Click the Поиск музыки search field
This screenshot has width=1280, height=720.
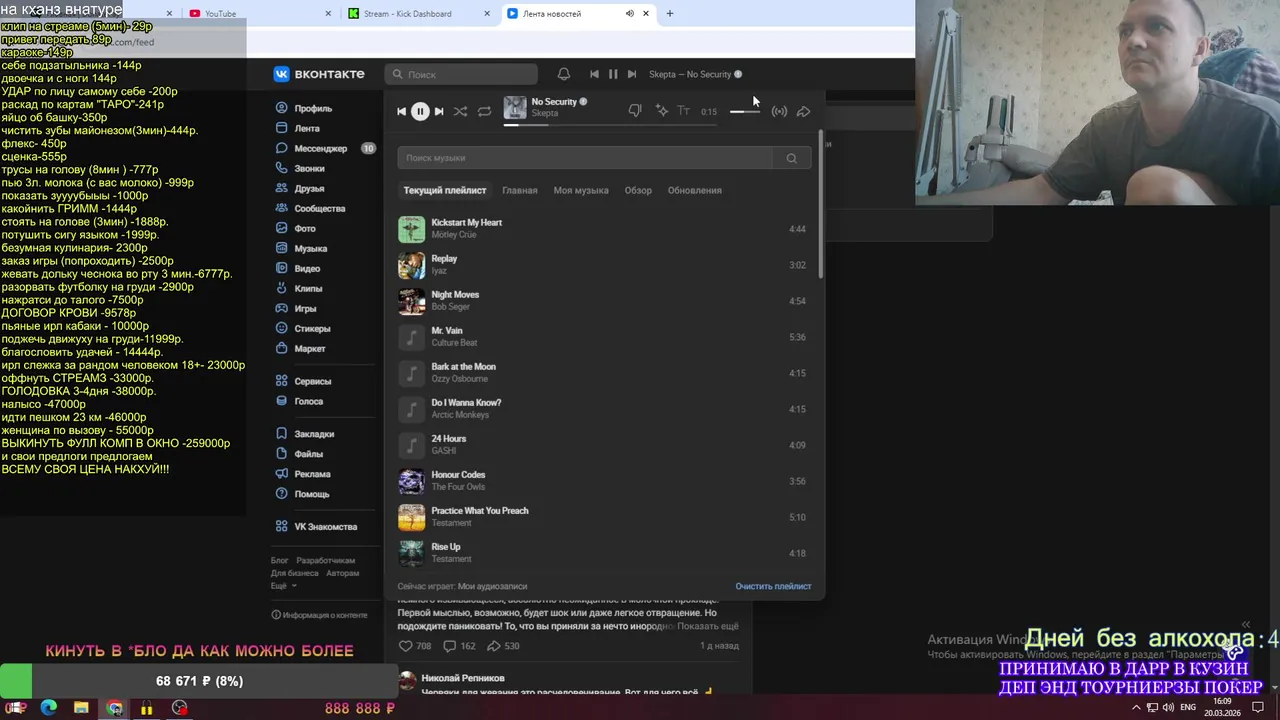pos(585,158)
